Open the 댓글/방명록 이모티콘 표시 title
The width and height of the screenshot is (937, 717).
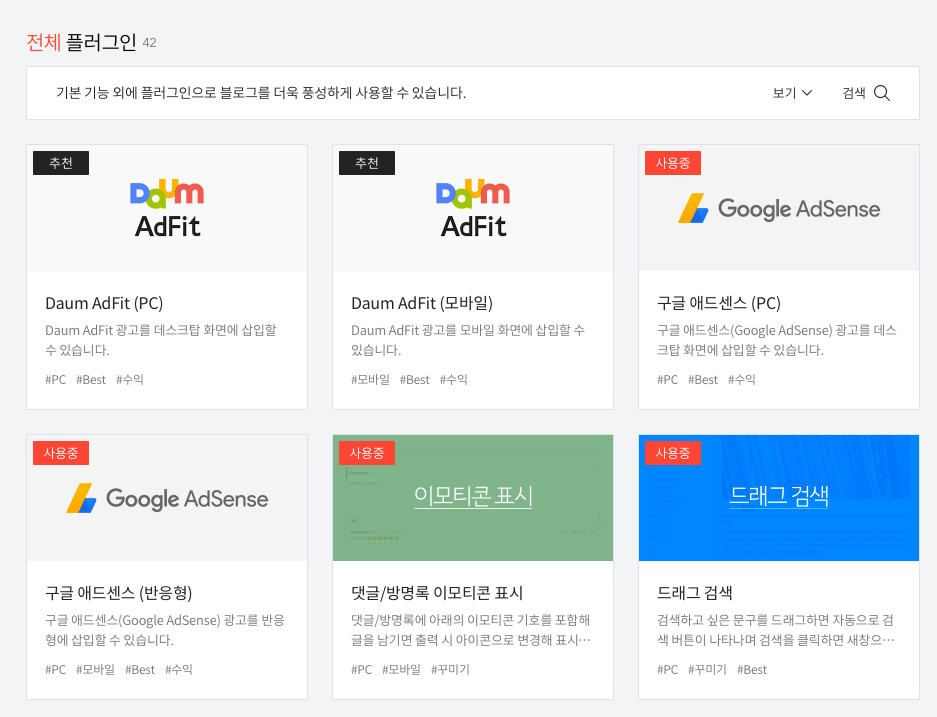coord(437,593)
